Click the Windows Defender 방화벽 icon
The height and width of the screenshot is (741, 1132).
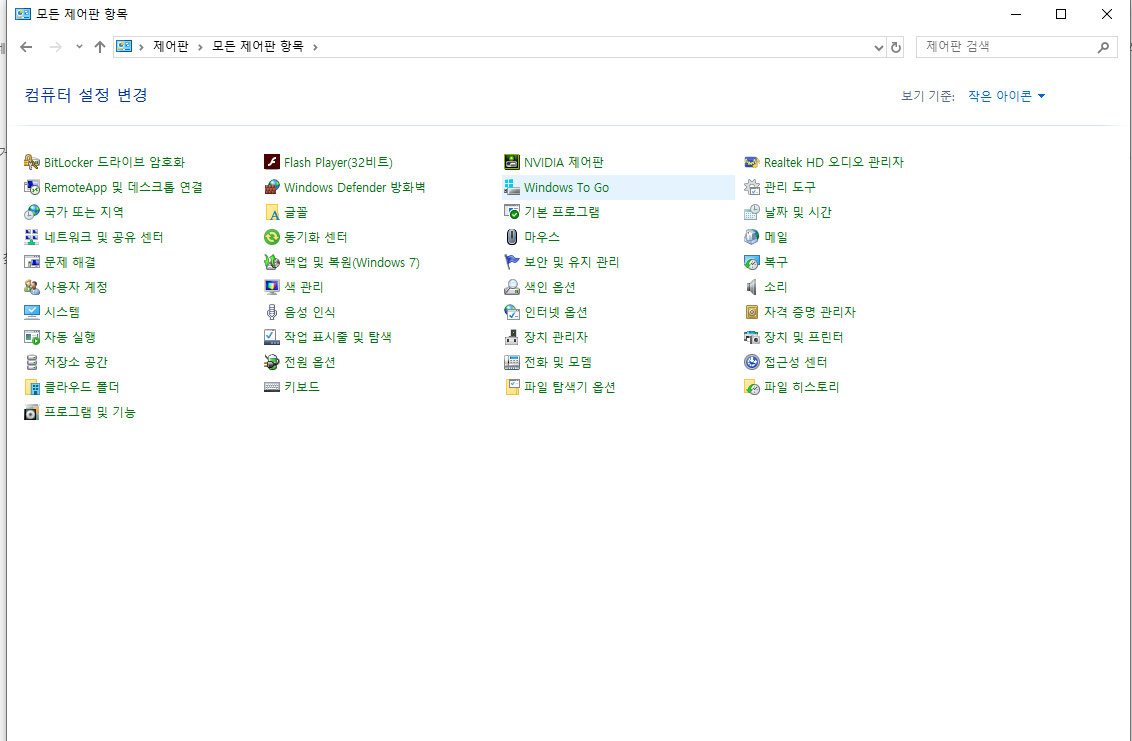(x=271, y=187)
